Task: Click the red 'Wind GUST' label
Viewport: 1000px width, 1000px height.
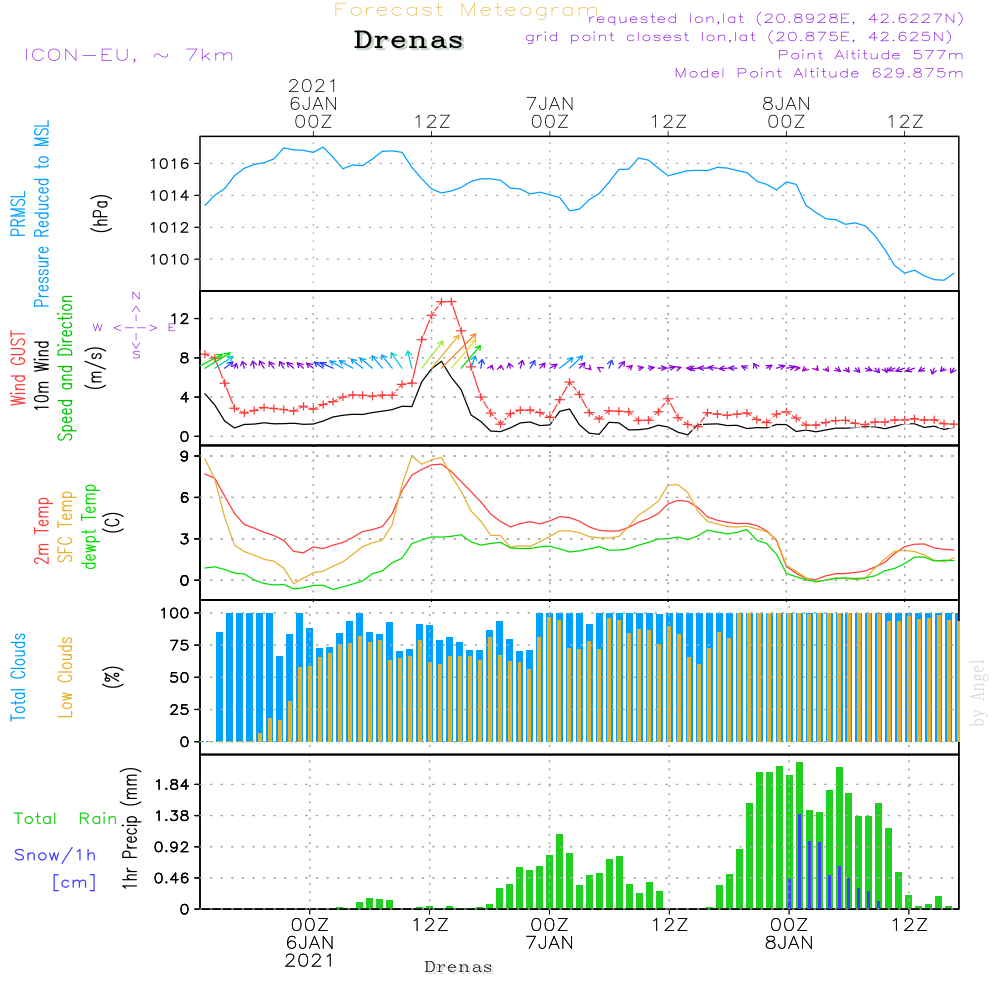Action: pyautogui.click(x=18, y=368)
